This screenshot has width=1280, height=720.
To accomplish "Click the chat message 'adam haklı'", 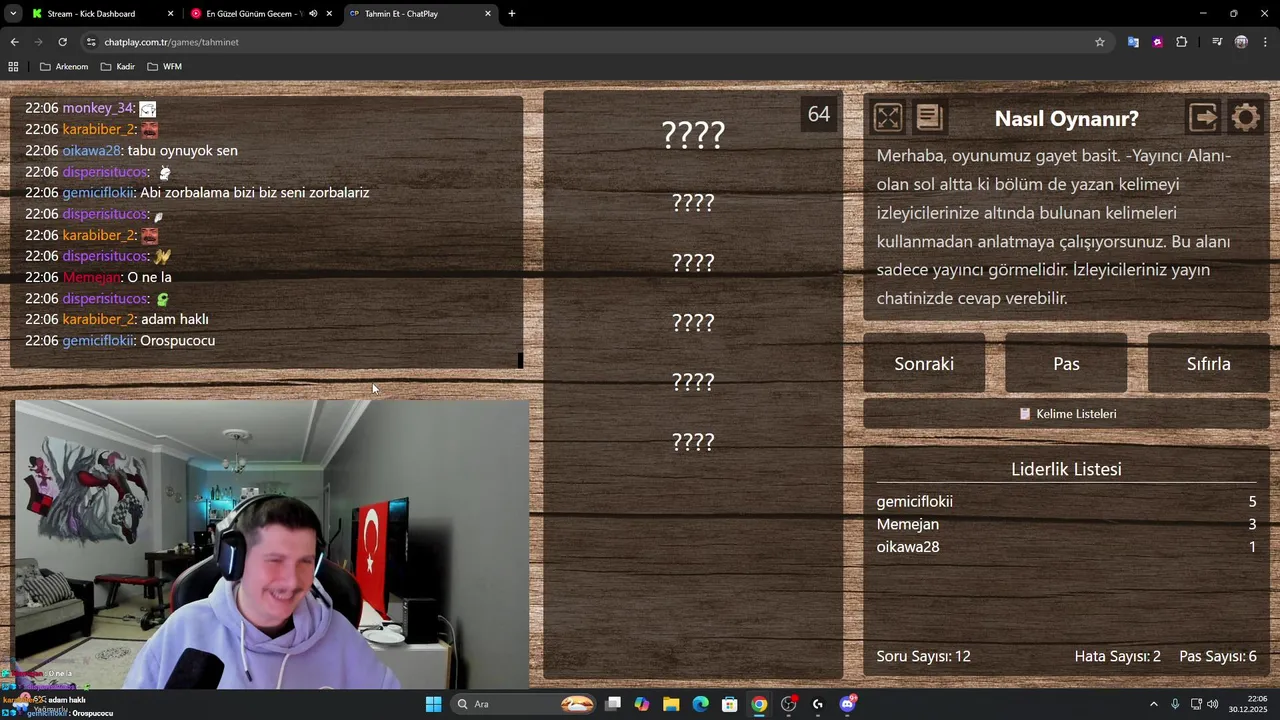I will pos(174,319).
